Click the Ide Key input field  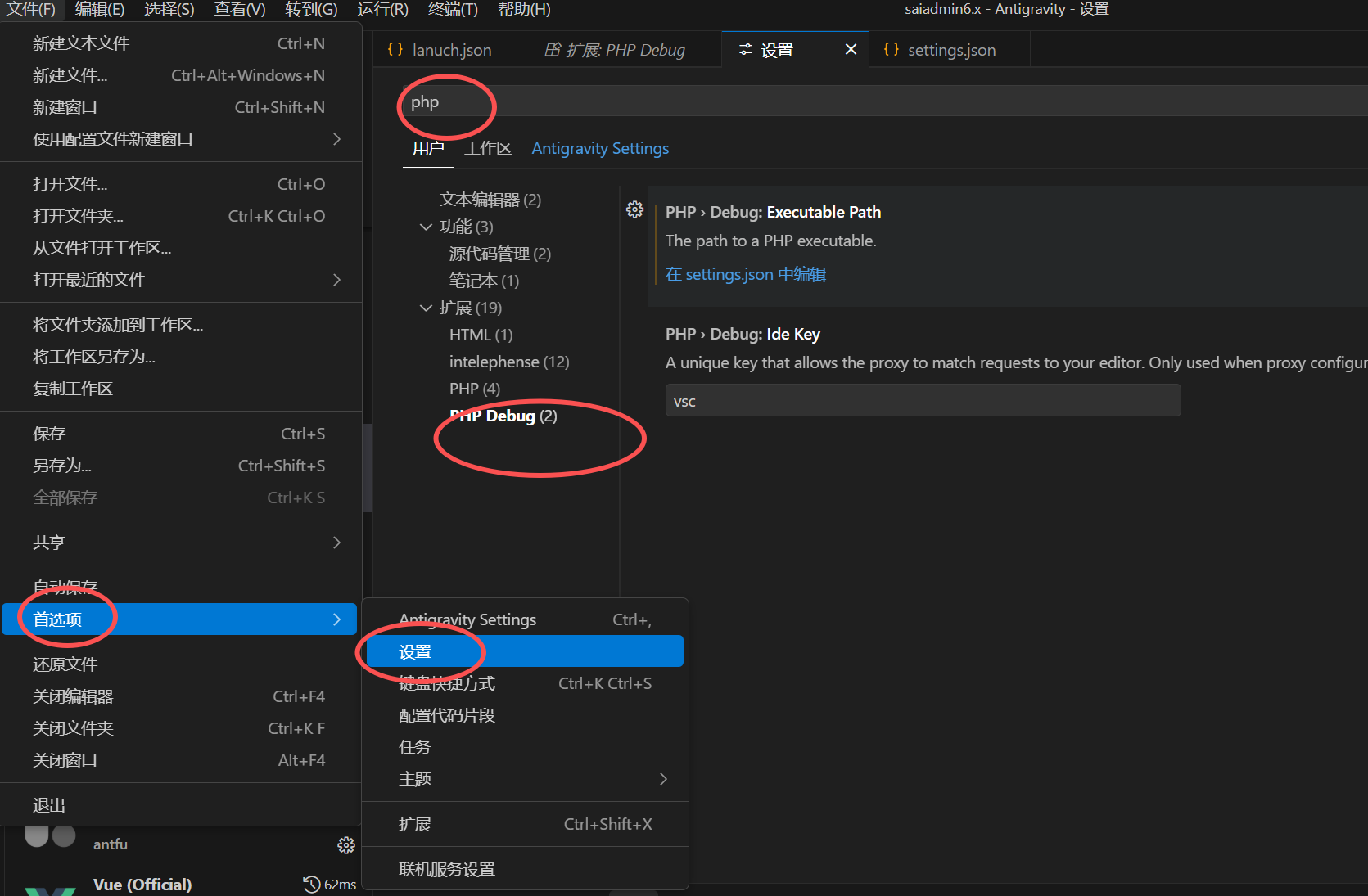tap(922, 401)
